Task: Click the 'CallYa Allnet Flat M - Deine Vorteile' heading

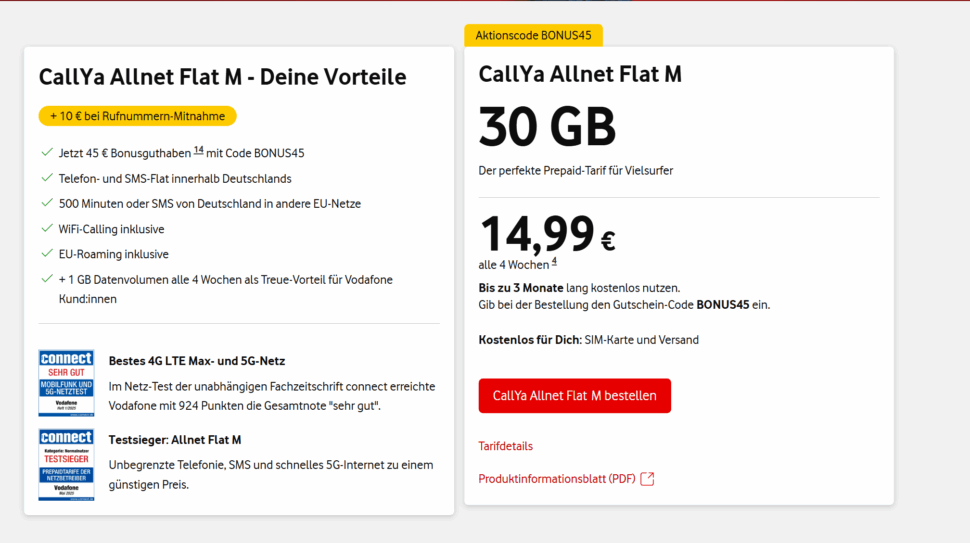Action: 222,77
